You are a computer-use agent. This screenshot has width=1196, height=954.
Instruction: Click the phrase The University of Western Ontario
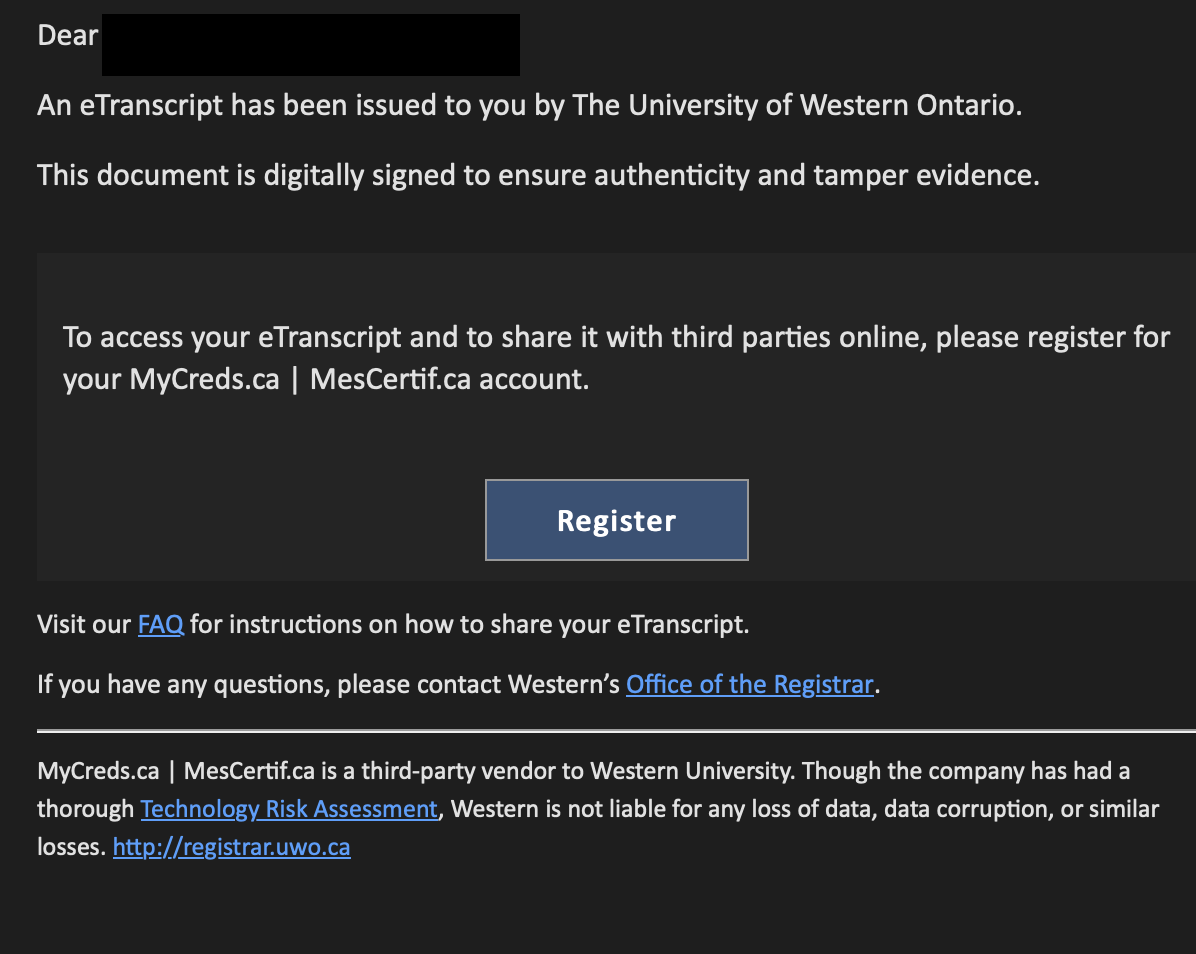pos(796,105)
